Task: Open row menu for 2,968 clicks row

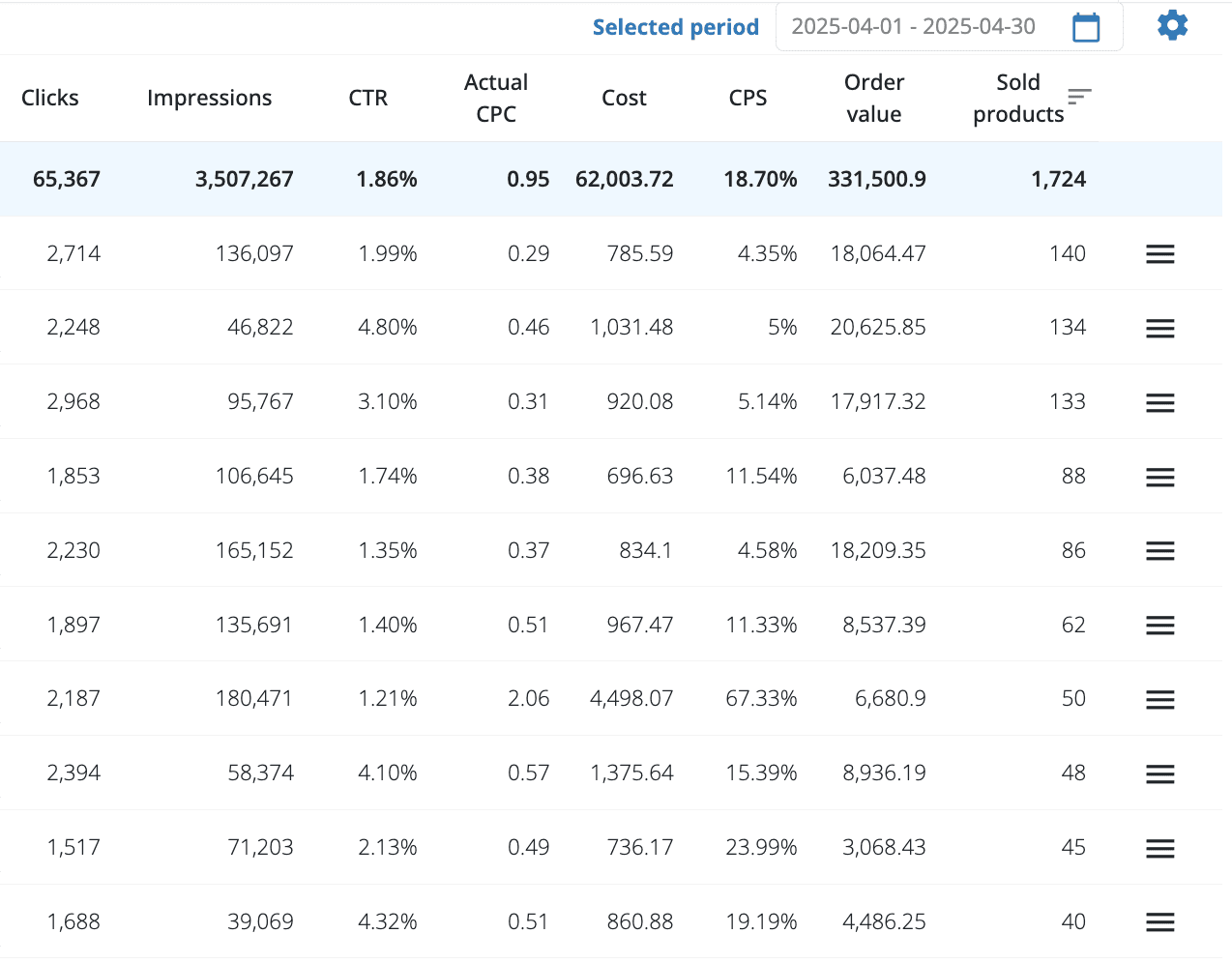Action: (1159, 403)
